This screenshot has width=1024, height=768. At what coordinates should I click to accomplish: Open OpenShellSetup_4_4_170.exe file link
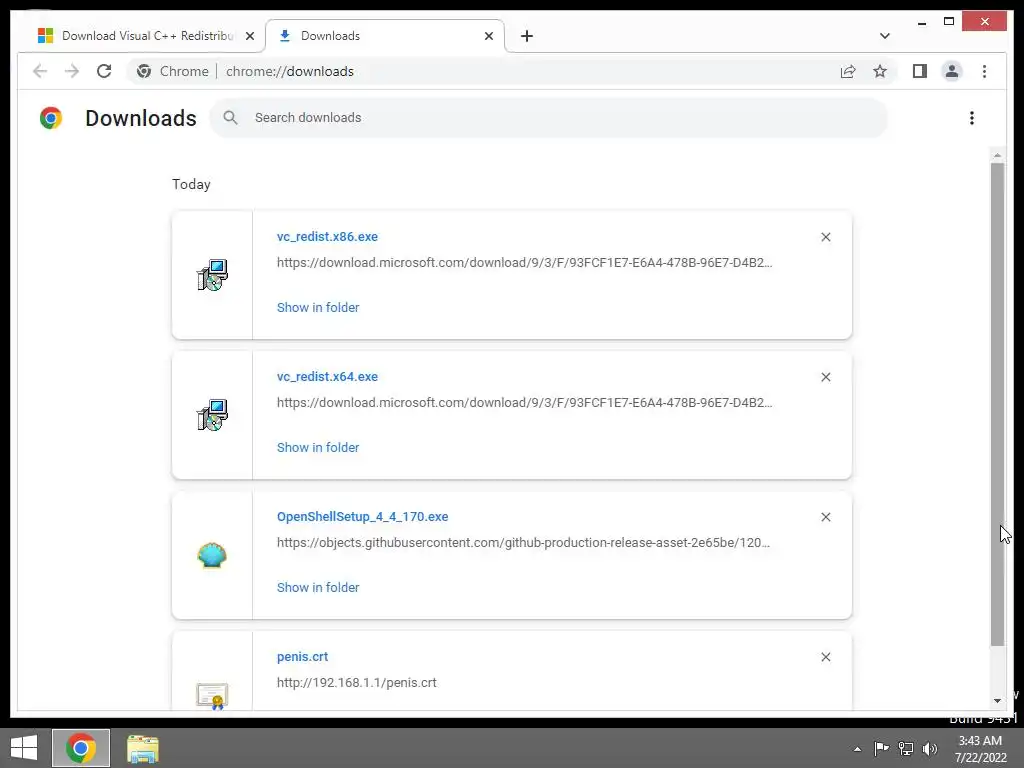pos(362,517)
